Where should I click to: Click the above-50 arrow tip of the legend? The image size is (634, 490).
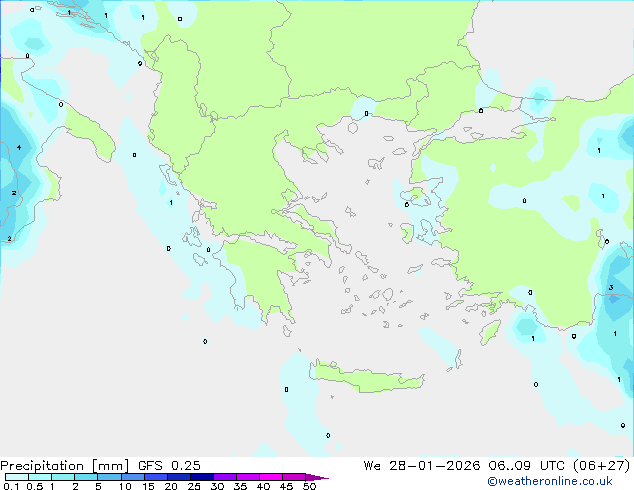tap(317, 477)
